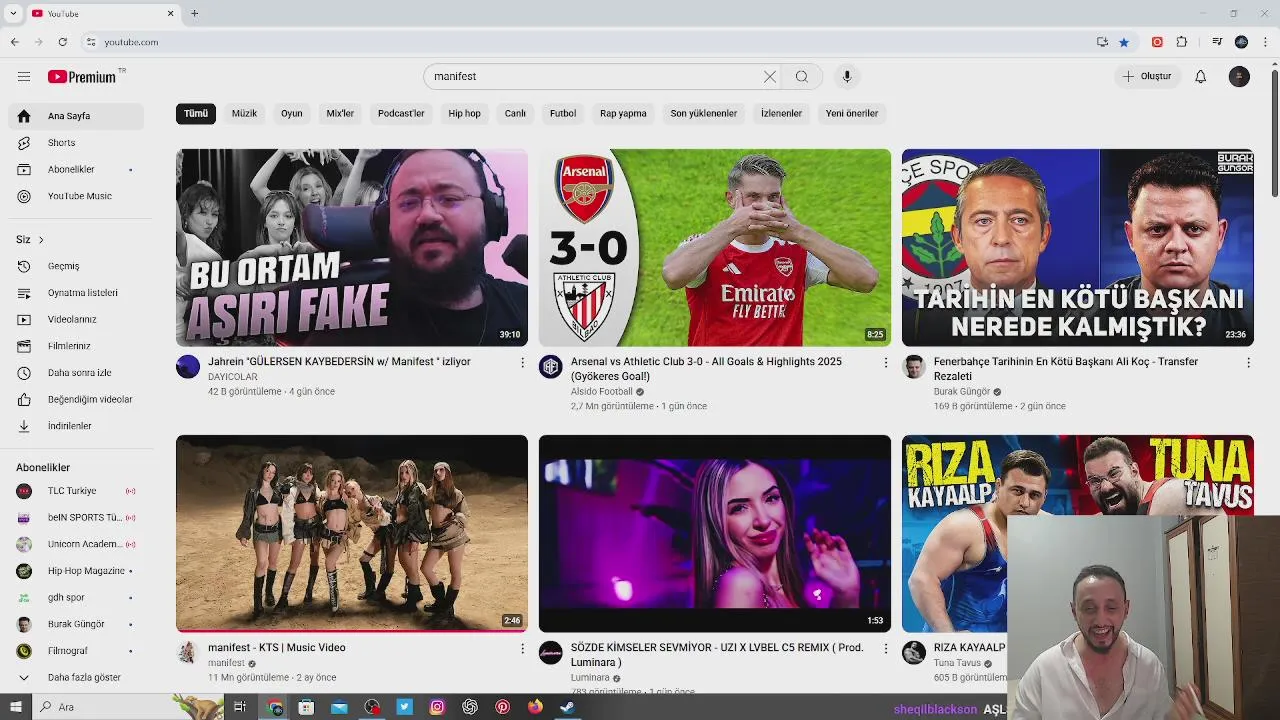Click the youtube.com address bar
This screenshot has width=1280, height=720.
coord(590,42)
